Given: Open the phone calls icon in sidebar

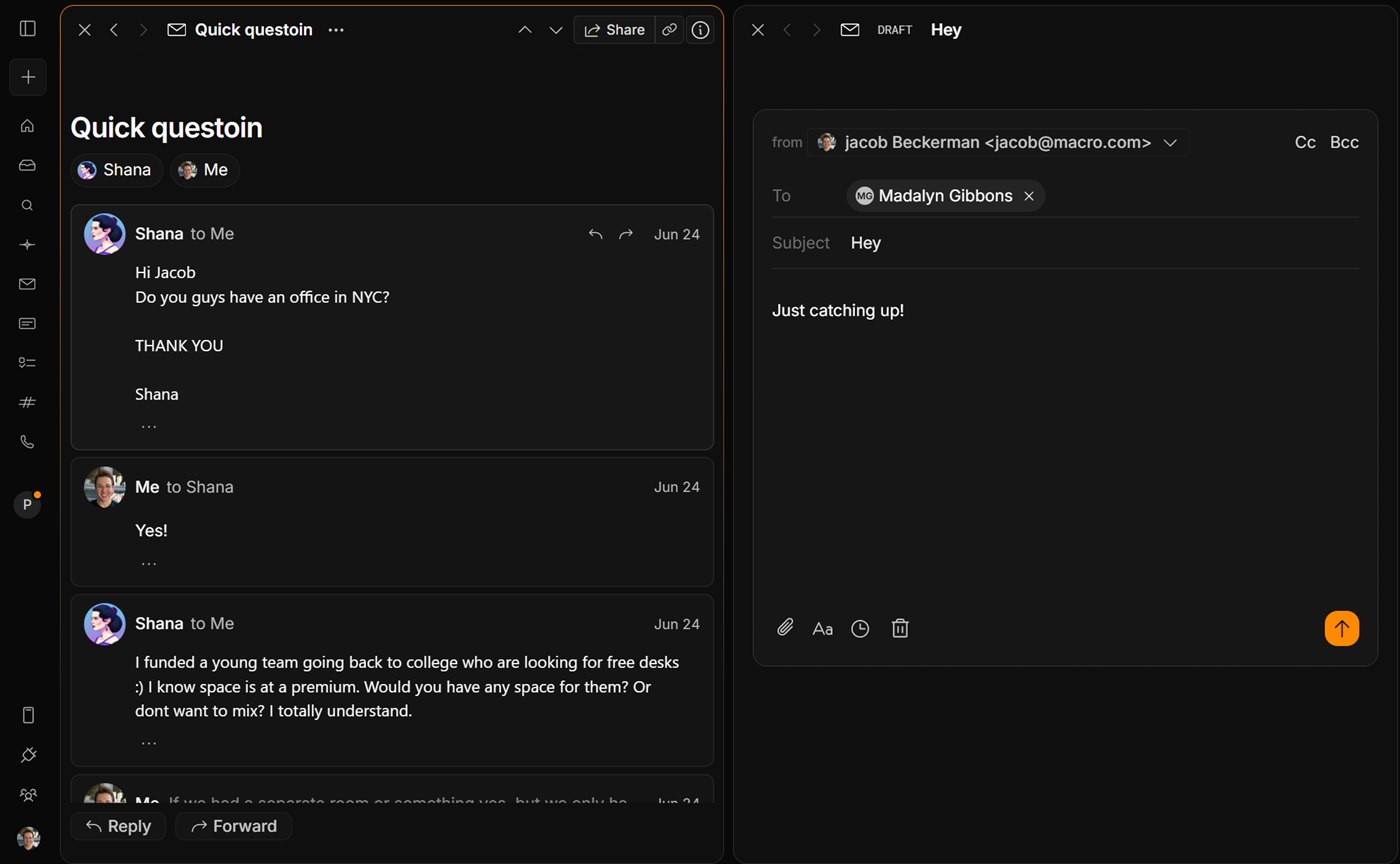Looking at the screenshot, I should click(28, 442).
